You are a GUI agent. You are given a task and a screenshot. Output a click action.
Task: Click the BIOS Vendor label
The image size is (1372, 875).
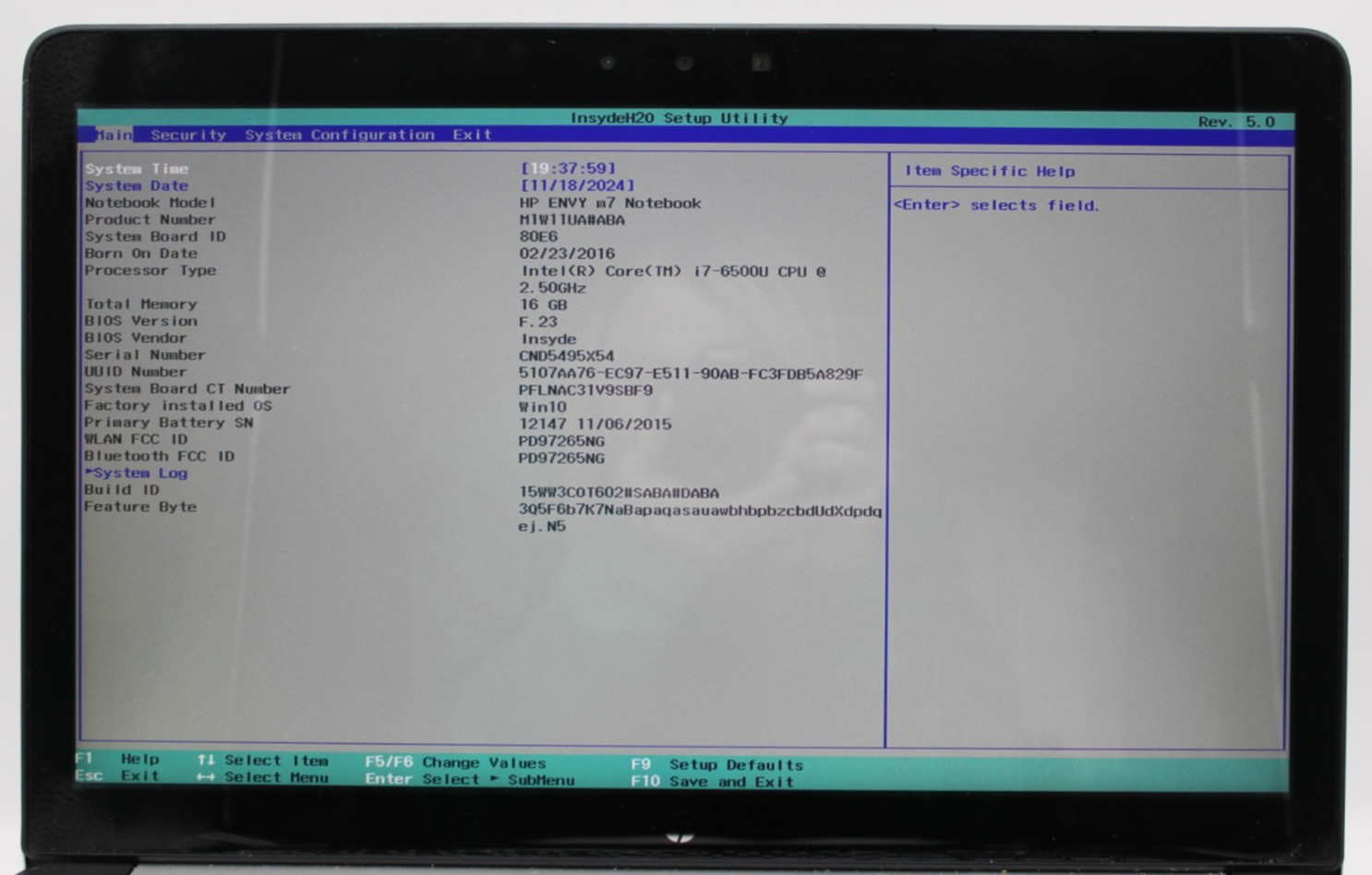(x=136, y=338)
